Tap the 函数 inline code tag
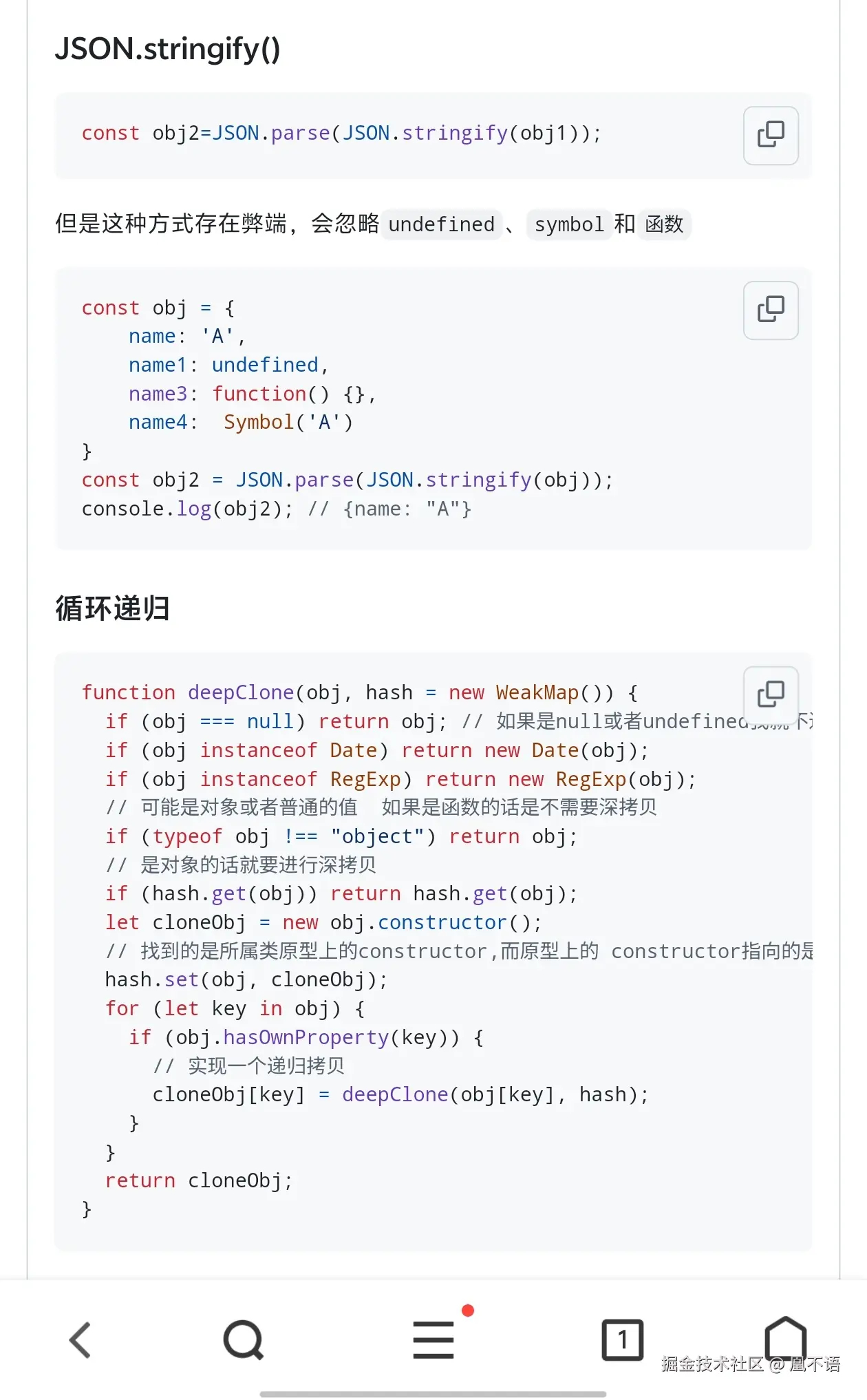The width and height of the screenshot is (867, 1400). click(x=664, y=224)
